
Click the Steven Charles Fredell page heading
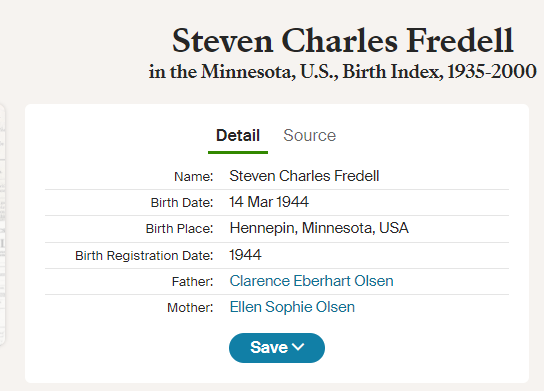(342, 41)
